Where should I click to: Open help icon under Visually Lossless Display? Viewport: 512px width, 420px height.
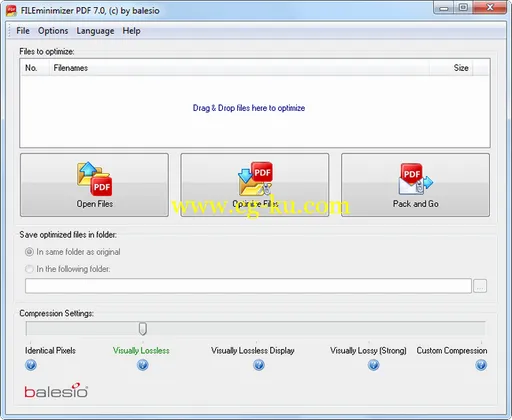coord(259,365)
